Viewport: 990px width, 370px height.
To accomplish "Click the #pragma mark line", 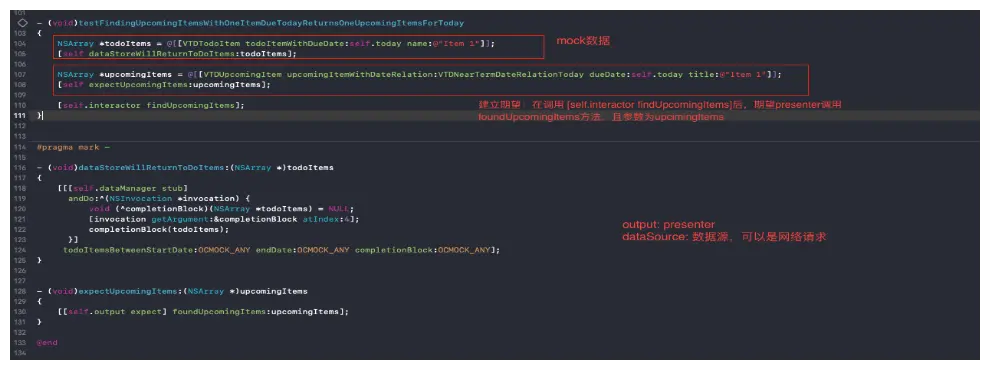I will 74,146.
